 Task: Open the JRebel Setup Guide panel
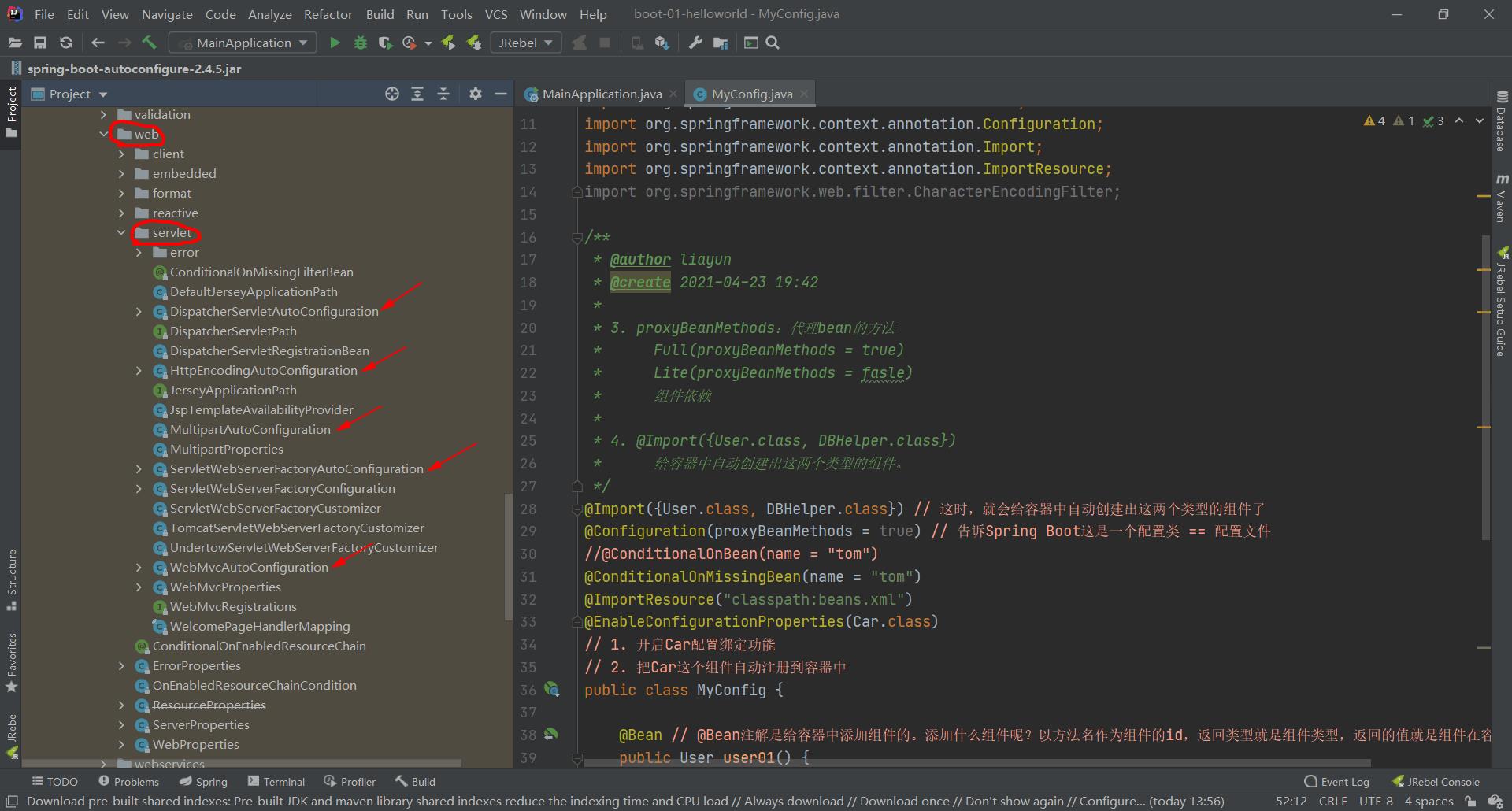pyautogui.click(x=1502, y=302)
